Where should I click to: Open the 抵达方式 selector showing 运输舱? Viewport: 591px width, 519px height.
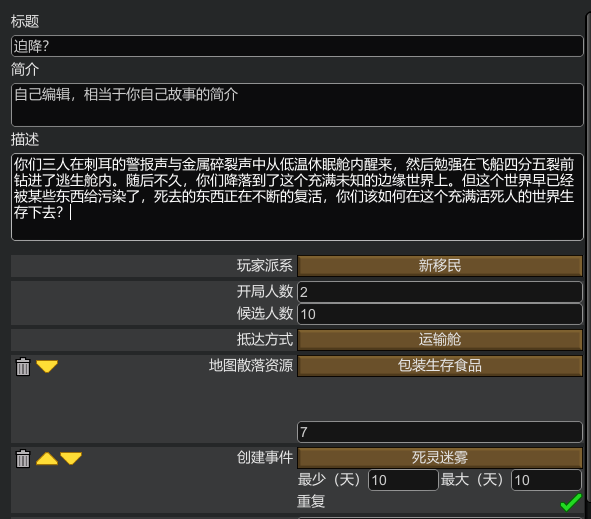[440, 340]
